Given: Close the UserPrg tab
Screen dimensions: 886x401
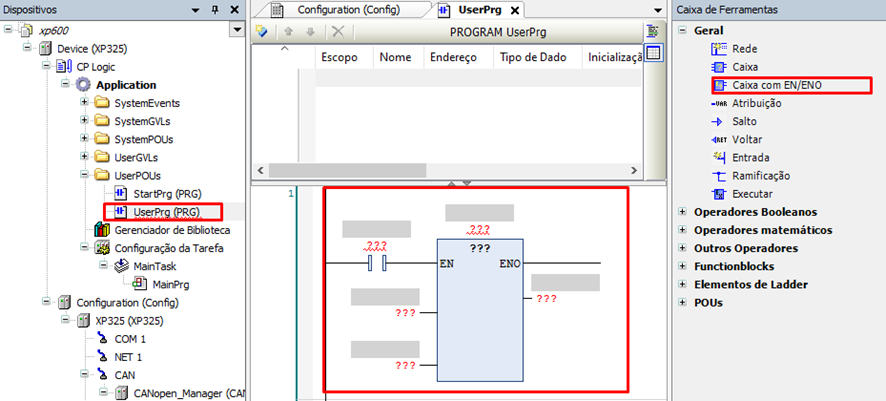Looking at the screenshot, I should [x=516, y=11].
